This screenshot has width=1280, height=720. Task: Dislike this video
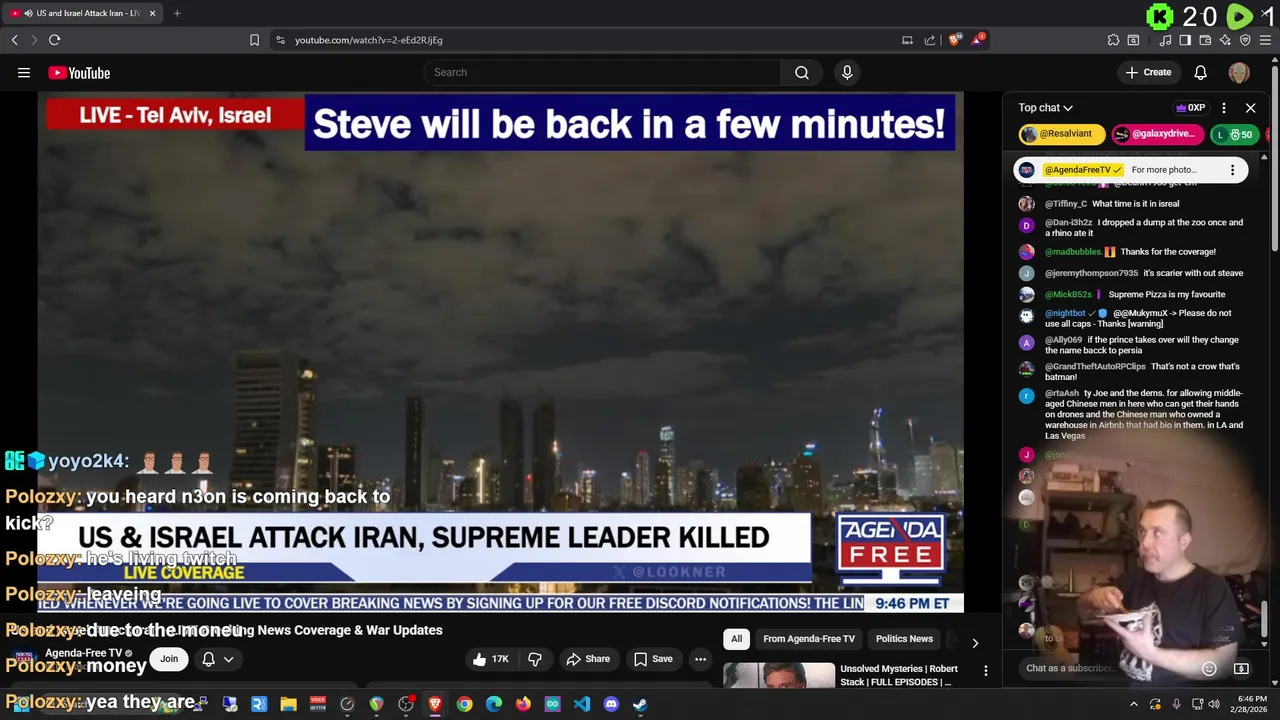[535, 659]
